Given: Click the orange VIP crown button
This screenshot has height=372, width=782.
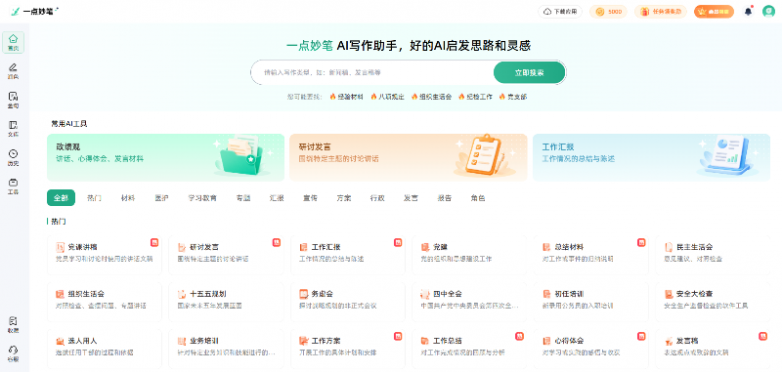Looking at the screenshot, I should (x=714, y=11).
